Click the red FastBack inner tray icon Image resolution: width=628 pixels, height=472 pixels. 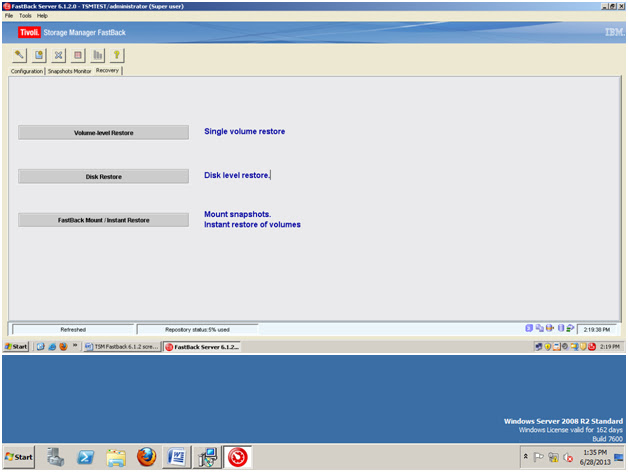592,347
